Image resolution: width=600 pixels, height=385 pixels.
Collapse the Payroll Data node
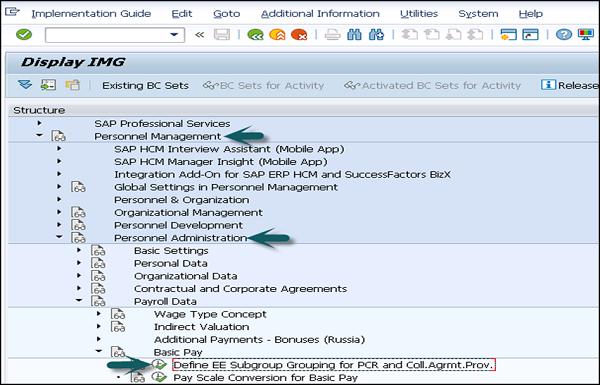click(79, 301)
